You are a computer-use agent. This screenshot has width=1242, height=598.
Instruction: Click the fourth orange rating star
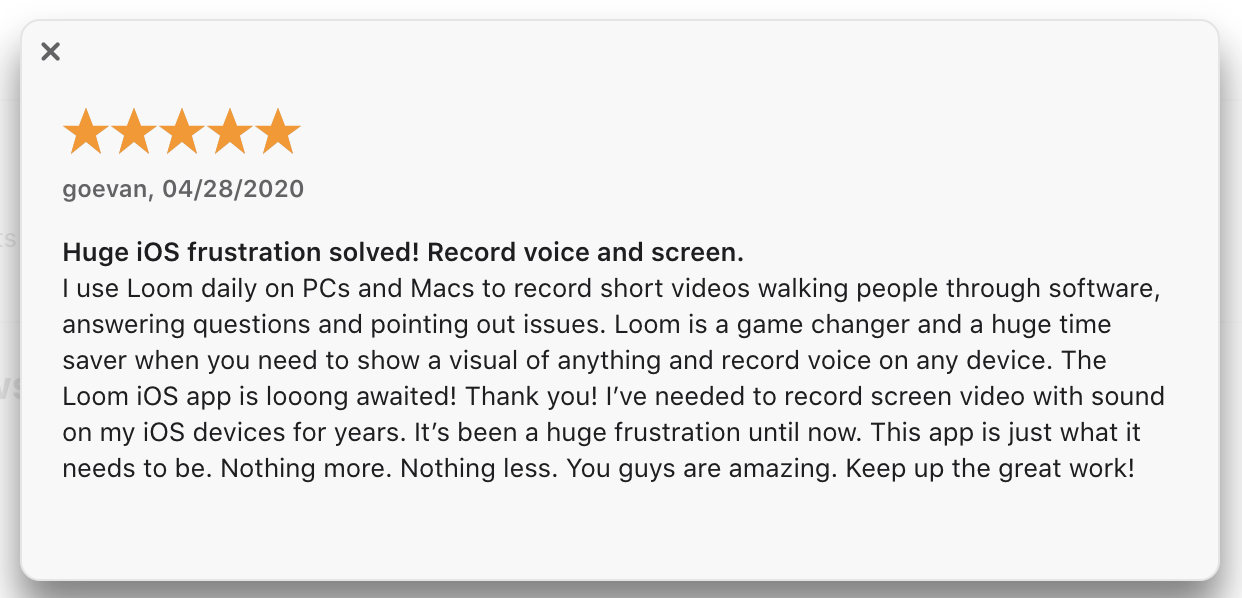coord(229,133)
